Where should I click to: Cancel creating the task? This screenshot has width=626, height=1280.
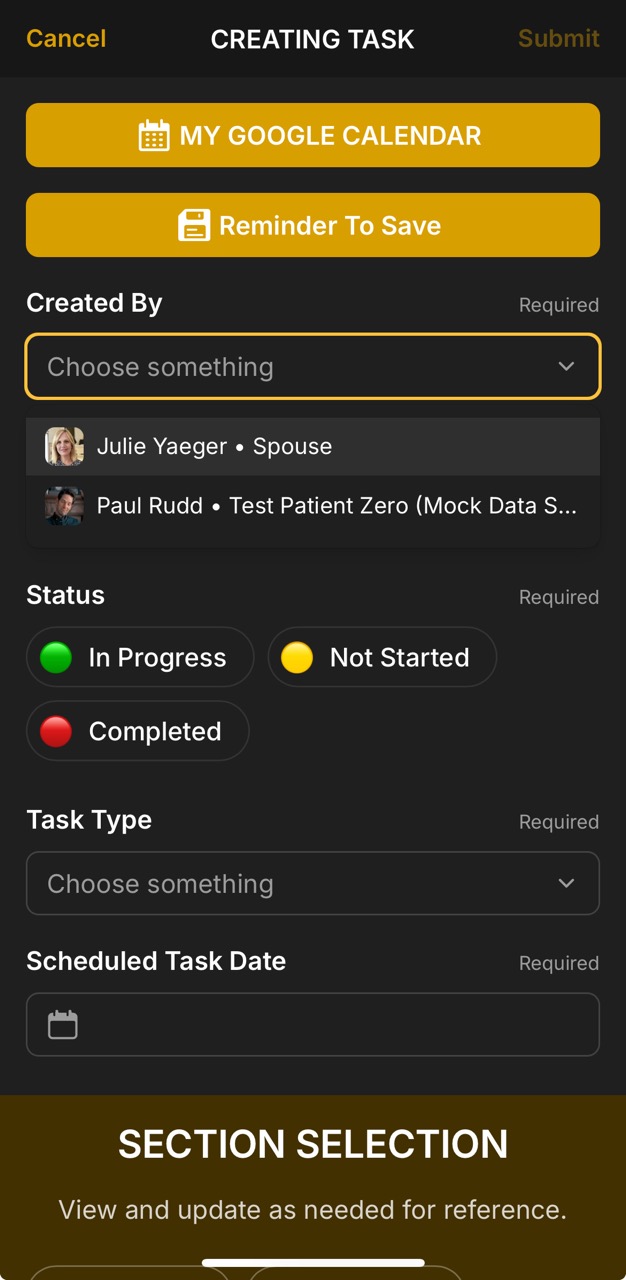pyautogui.click(x=64, y=39)
